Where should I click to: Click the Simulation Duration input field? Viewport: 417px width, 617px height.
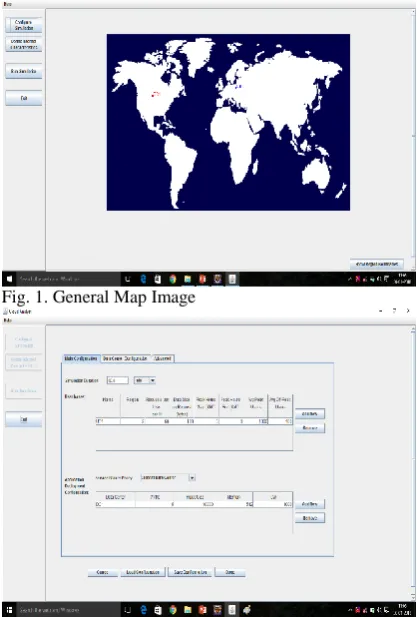pos(117,381)
